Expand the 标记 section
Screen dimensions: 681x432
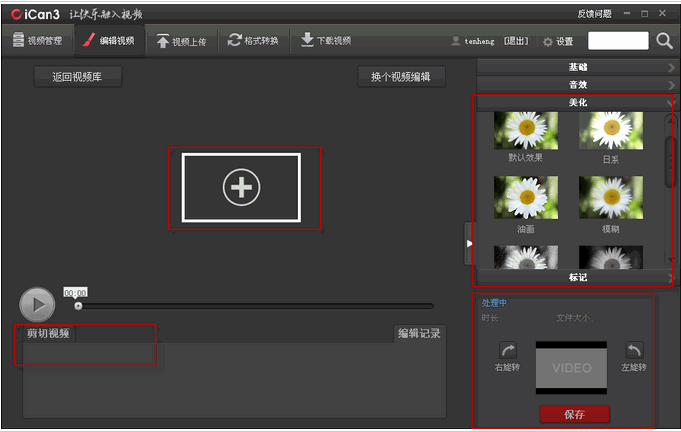coord(577,277)
